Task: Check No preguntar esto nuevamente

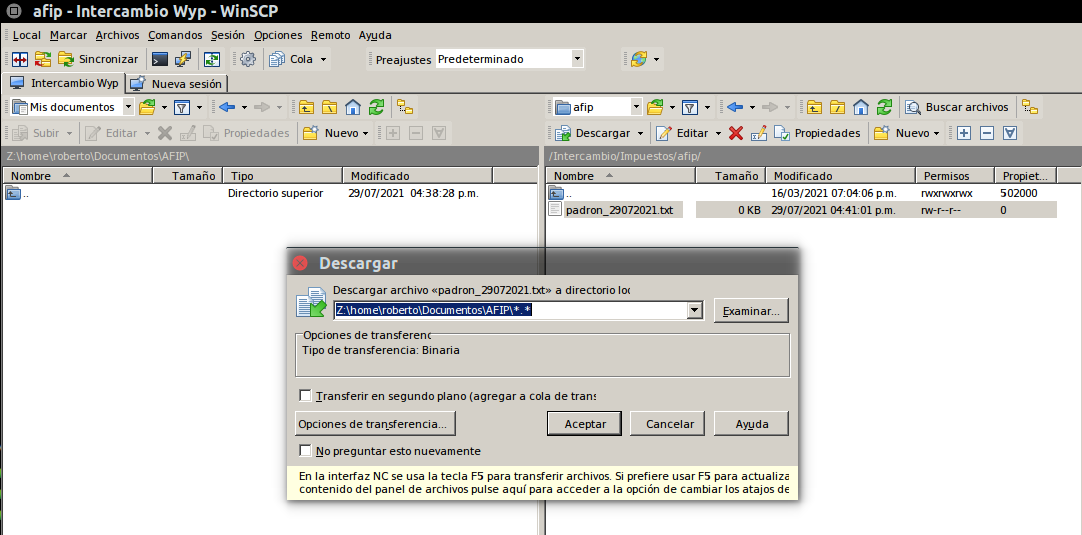Action: 306,451
